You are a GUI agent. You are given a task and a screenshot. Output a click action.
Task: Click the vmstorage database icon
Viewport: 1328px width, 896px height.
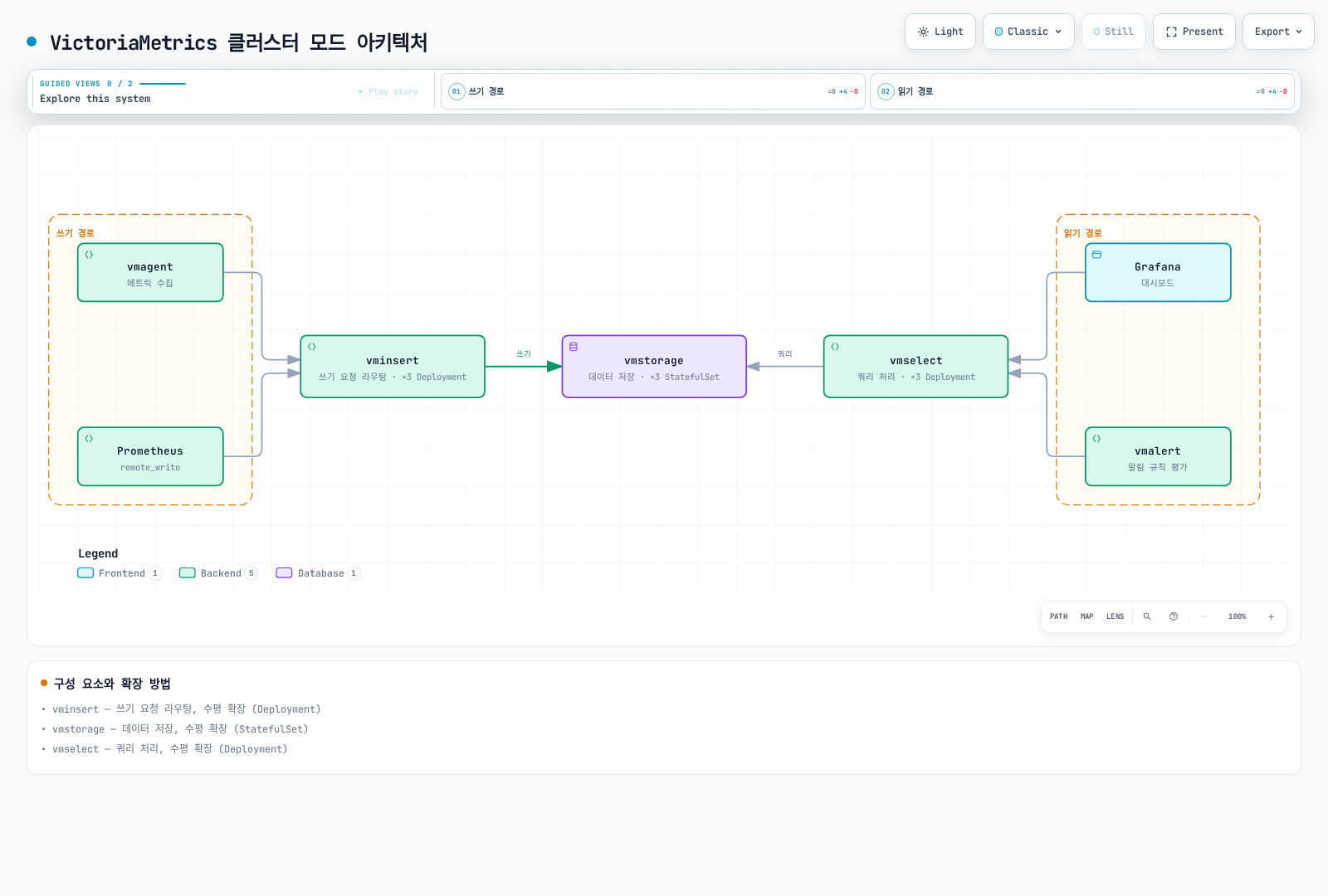(574, 347)
